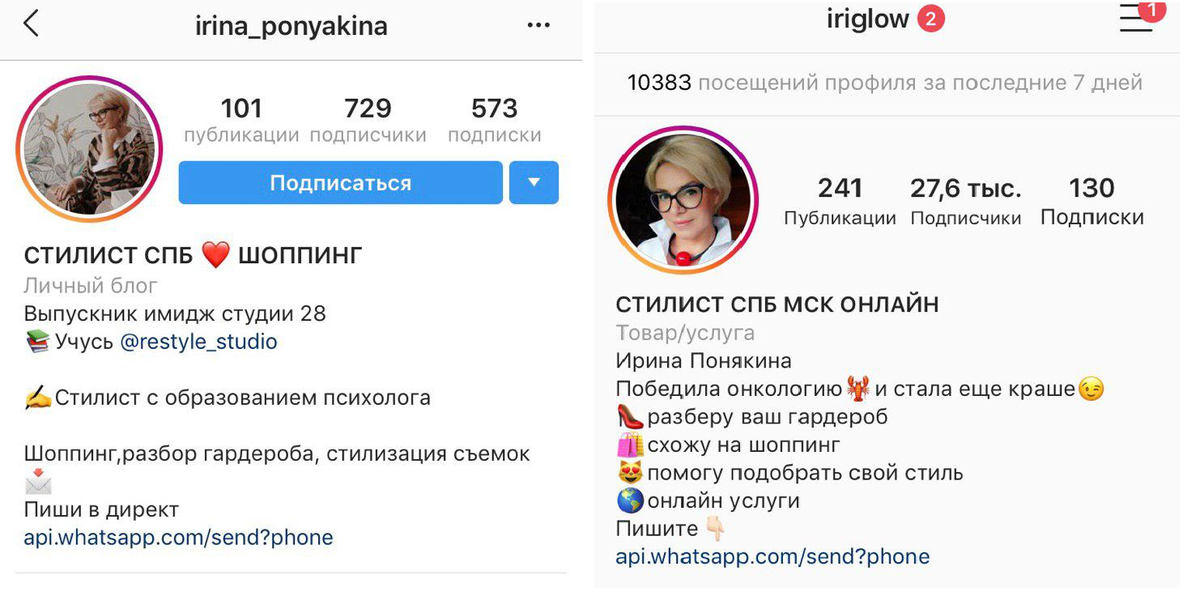This screenshot has height=613, width=1200.
Task: Click the blue Подписаться button
Action: (x=340, y=183)
